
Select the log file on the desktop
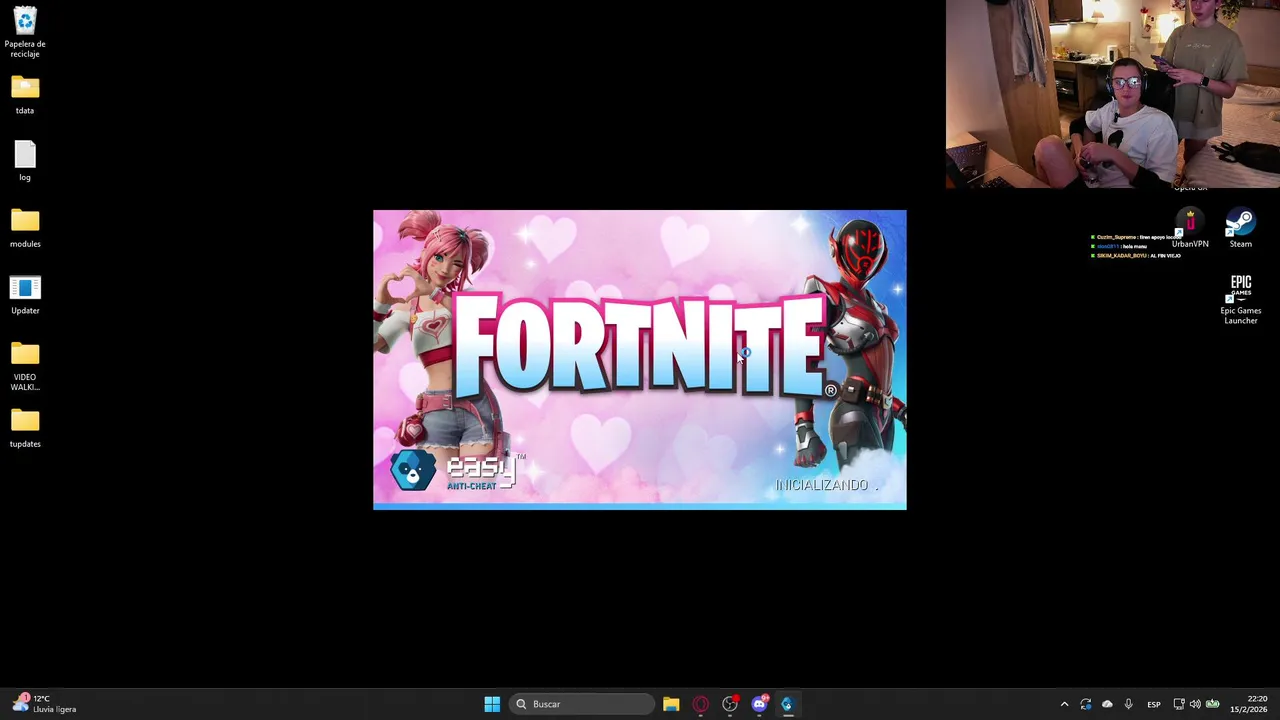pos(25,161)
